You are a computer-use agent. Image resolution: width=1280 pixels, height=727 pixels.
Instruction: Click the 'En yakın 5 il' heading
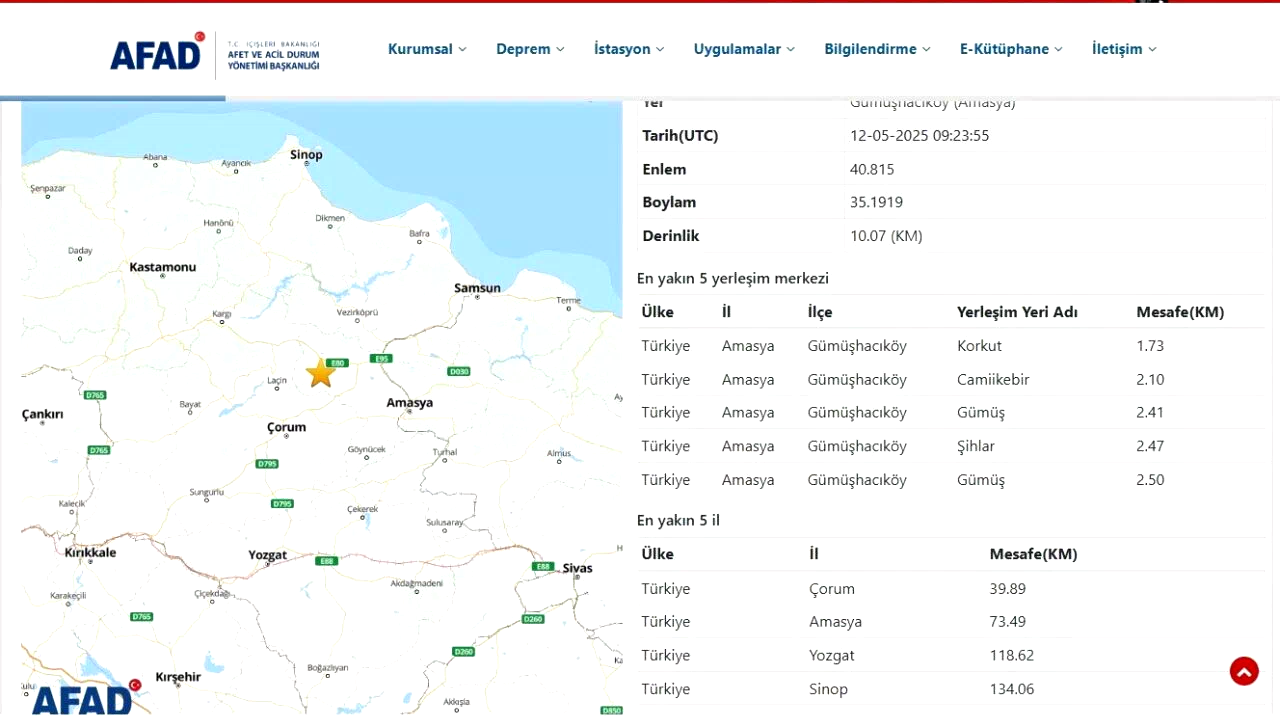678,520
